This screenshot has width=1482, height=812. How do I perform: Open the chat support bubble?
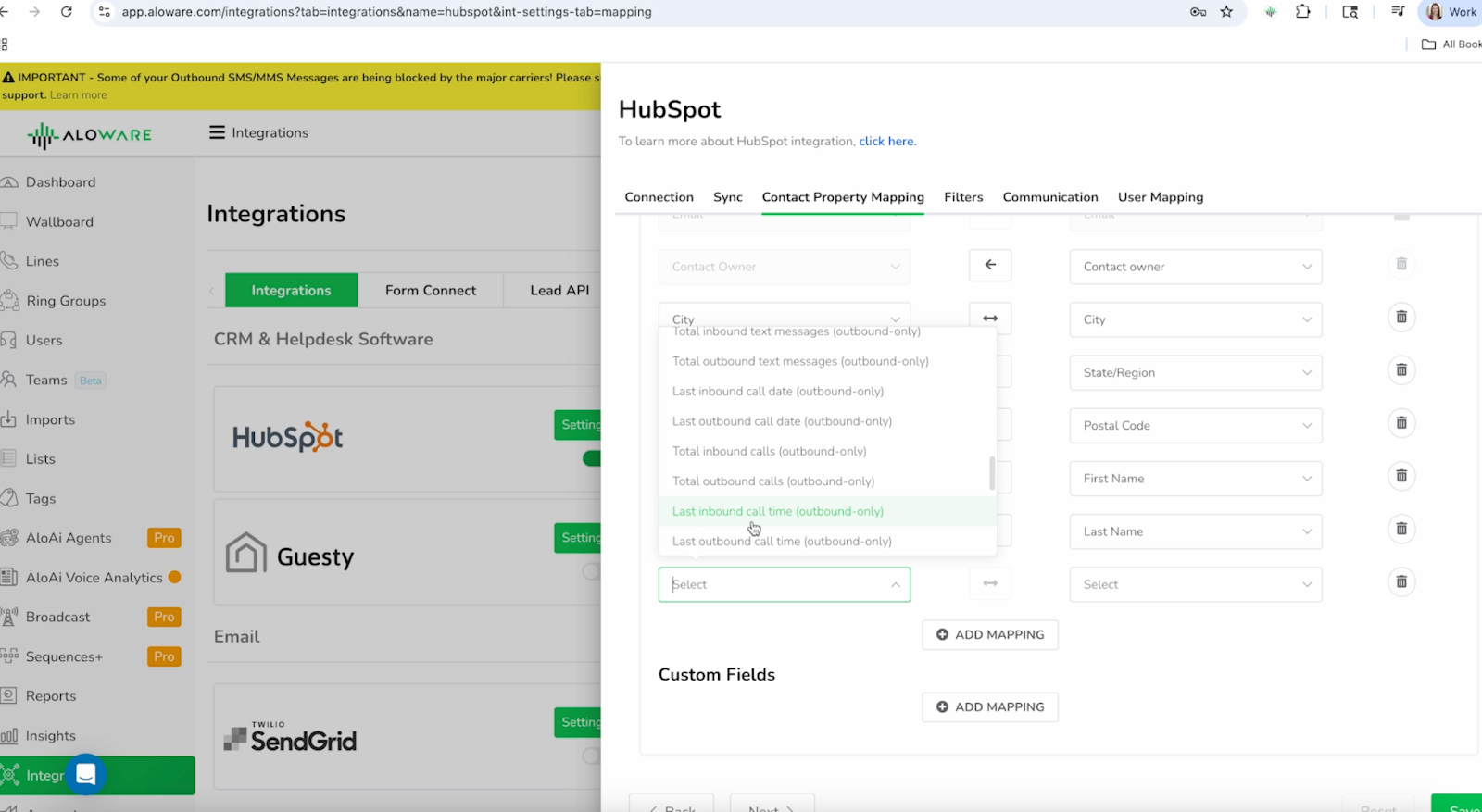[x=86, y=775]
